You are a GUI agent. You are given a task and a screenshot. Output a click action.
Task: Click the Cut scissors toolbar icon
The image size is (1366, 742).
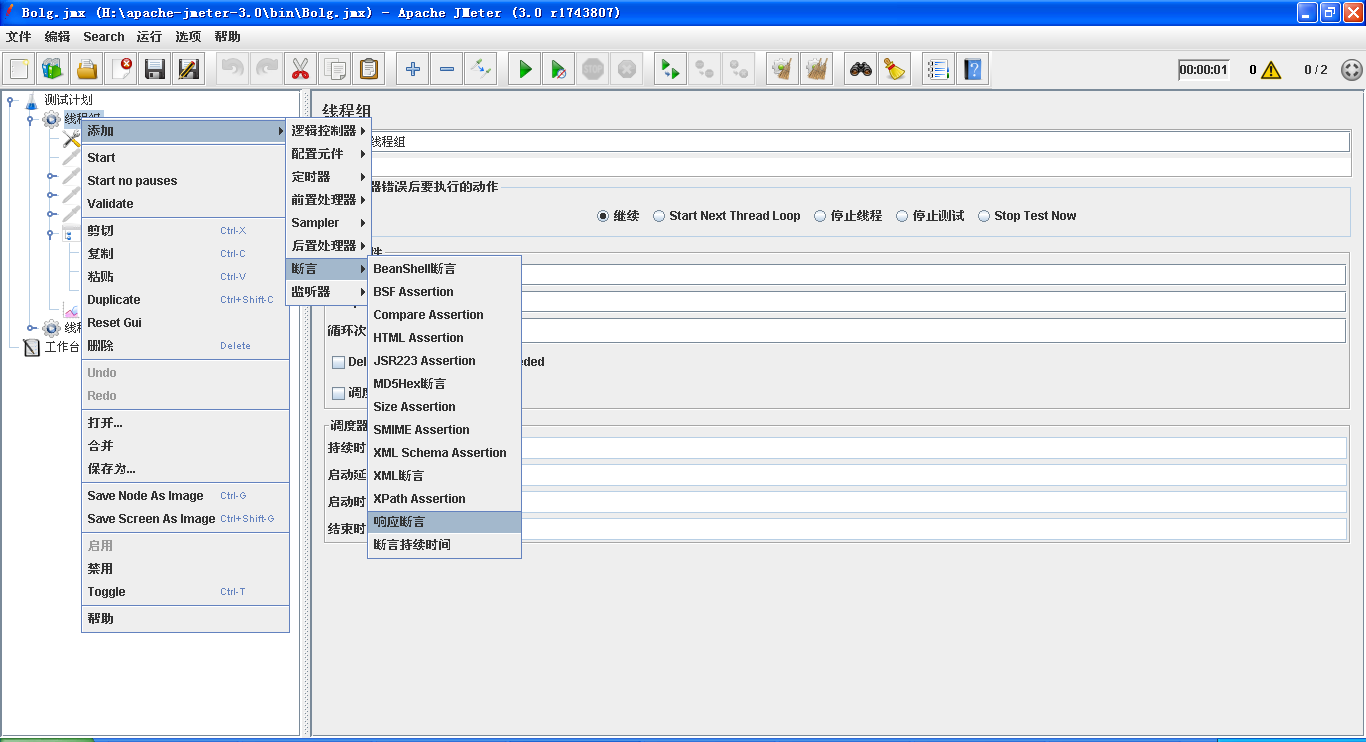click(299, 69)
